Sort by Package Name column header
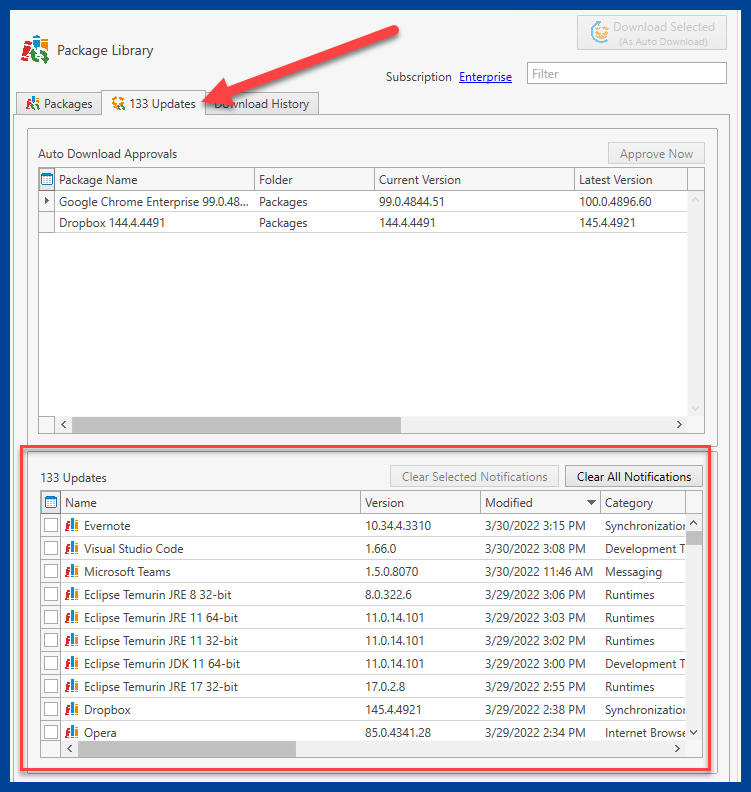 154,179
